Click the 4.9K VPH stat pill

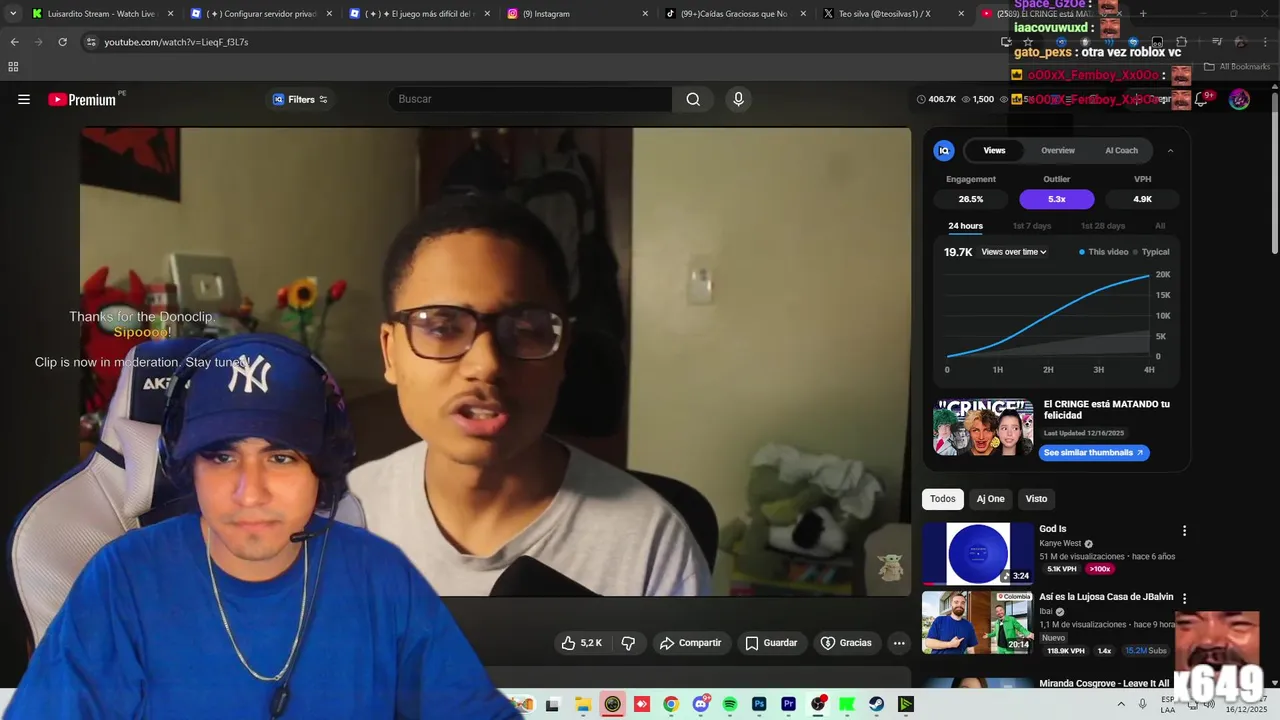point(1142,199)
